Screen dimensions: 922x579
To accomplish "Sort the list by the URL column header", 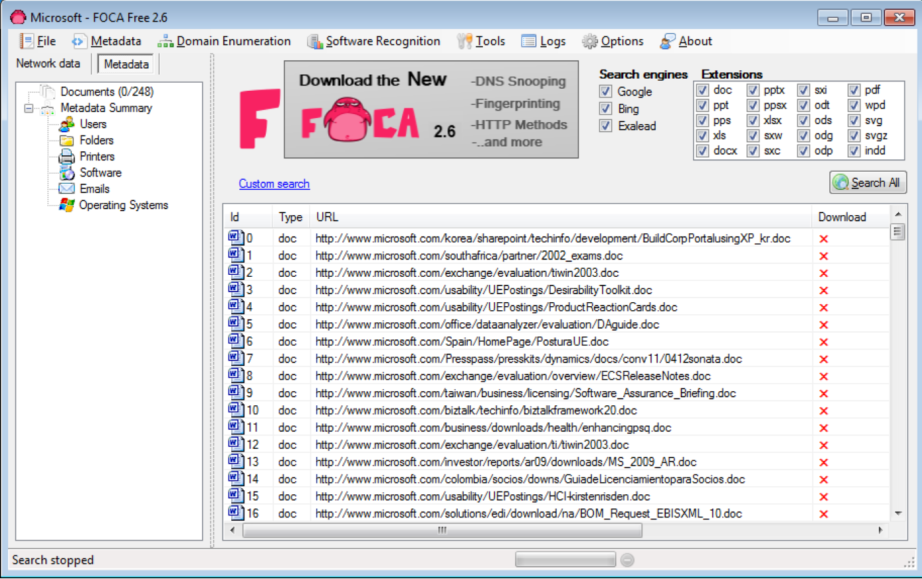I will point(561,217).
